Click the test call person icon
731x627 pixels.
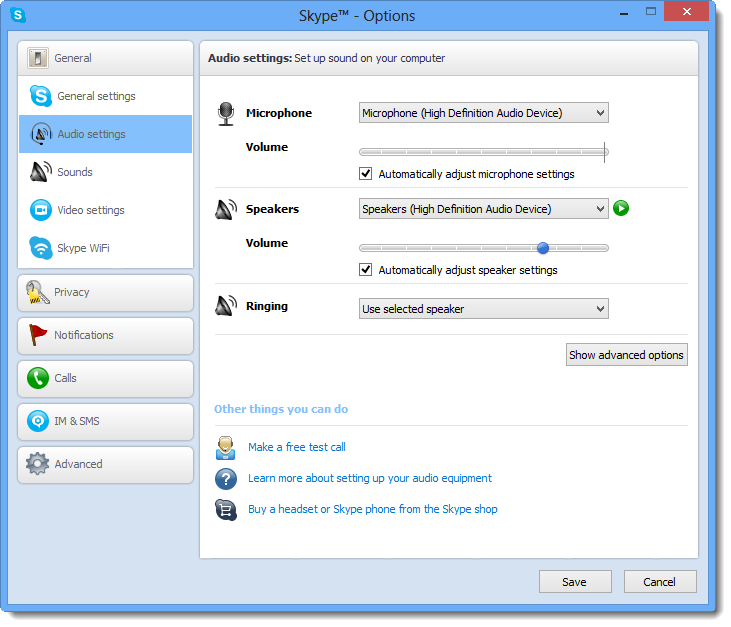[x=226, y=448]
